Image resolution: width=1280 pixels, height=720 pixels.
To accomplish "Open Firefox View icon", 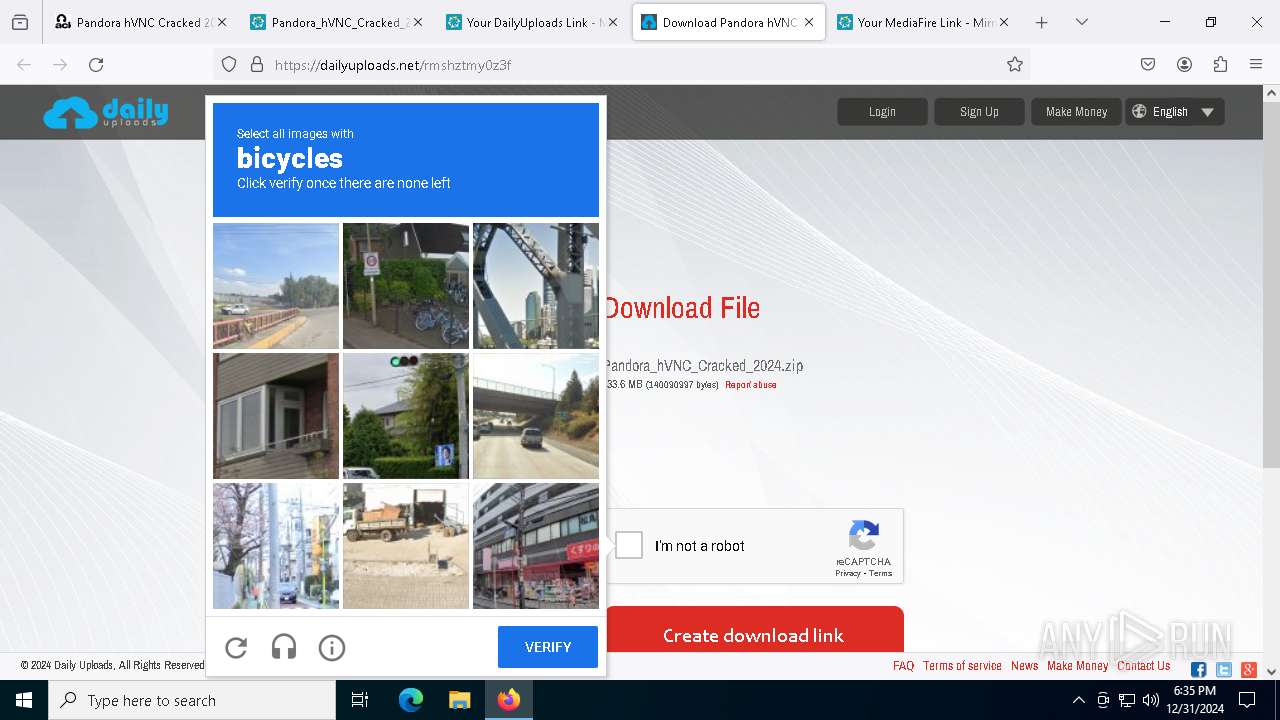I will pos(20,22).
